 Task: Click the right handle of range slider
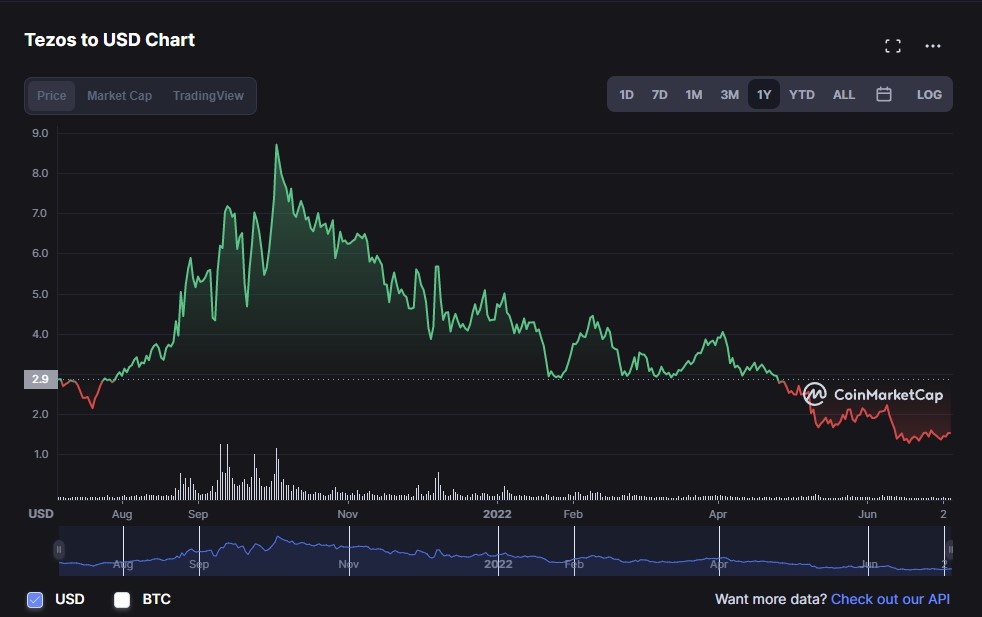click(950, 549)
